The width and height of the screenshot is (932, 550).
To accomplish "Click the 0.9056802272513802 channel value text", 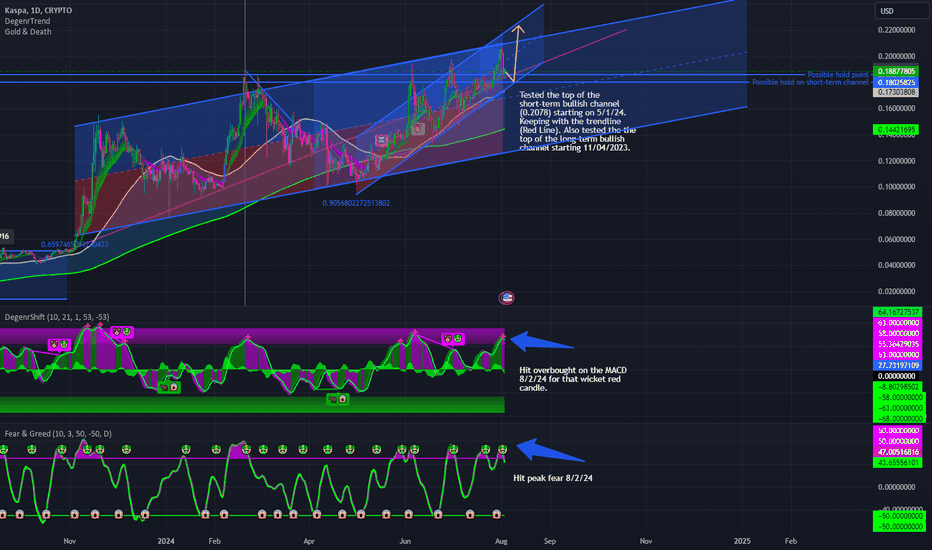I will (356, 203).
